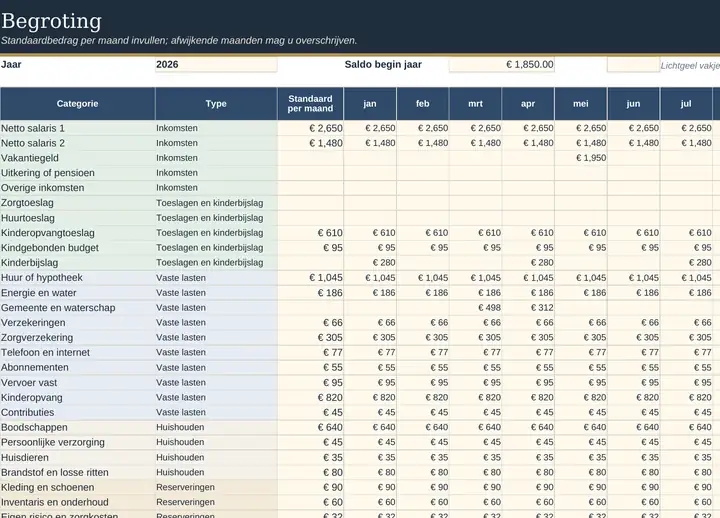The width and height of the screenshot is (720, 518).
Task: Select Netto salaris 1 standard € 2,650
Action: (x=310, y=128)
